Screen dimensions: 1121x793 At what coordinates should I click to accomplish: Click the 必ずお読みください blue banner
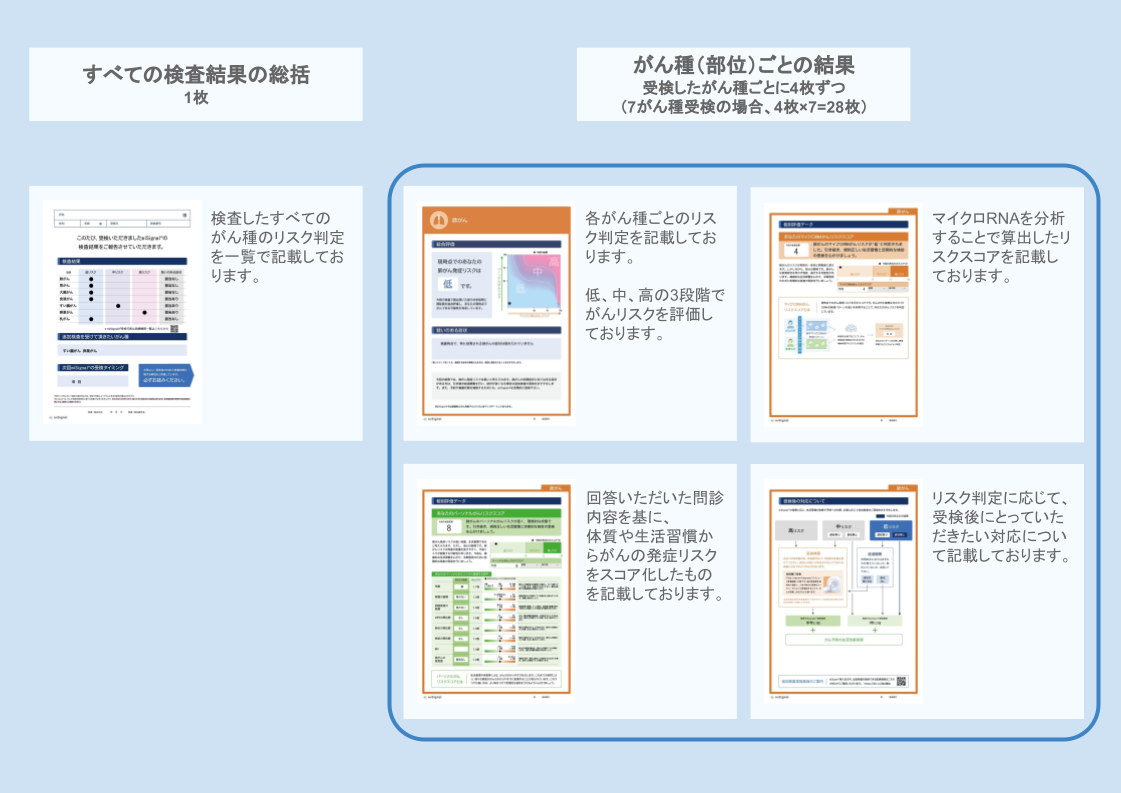166,375
